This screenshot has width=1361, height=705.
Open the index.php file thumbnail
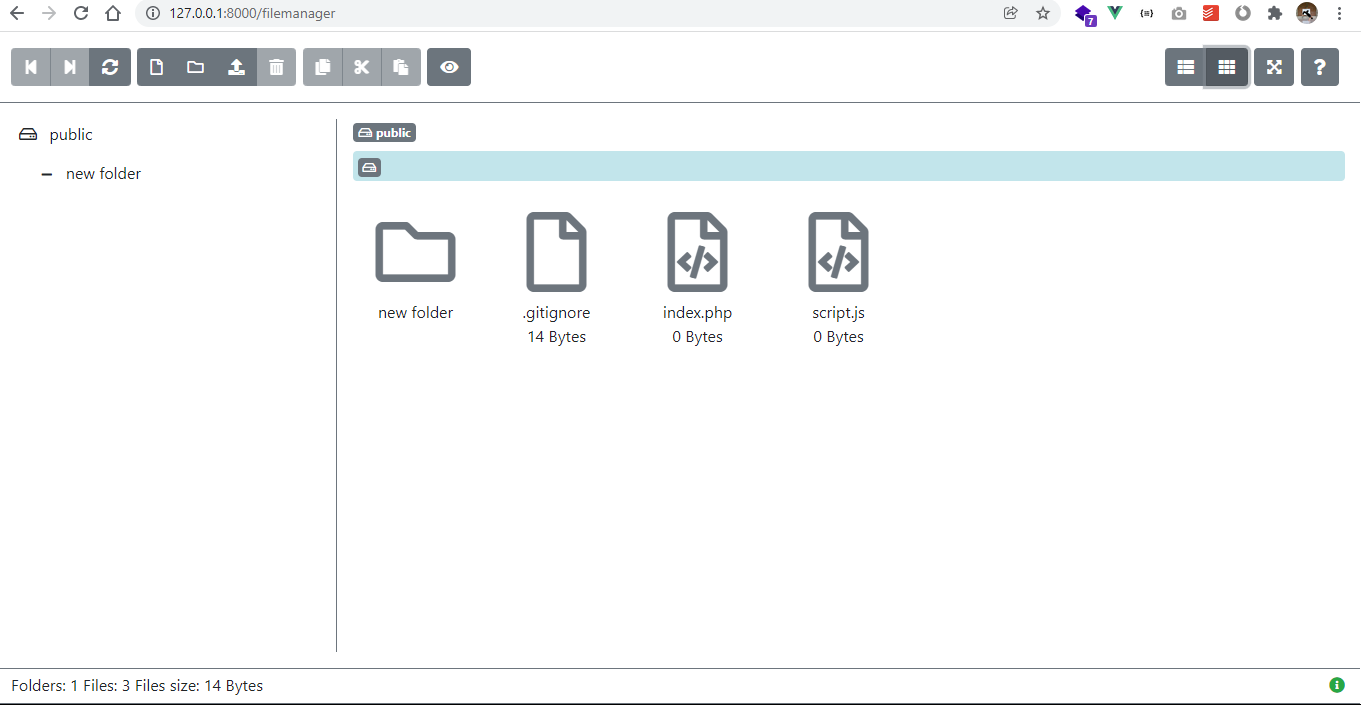(x=697, y=252)
